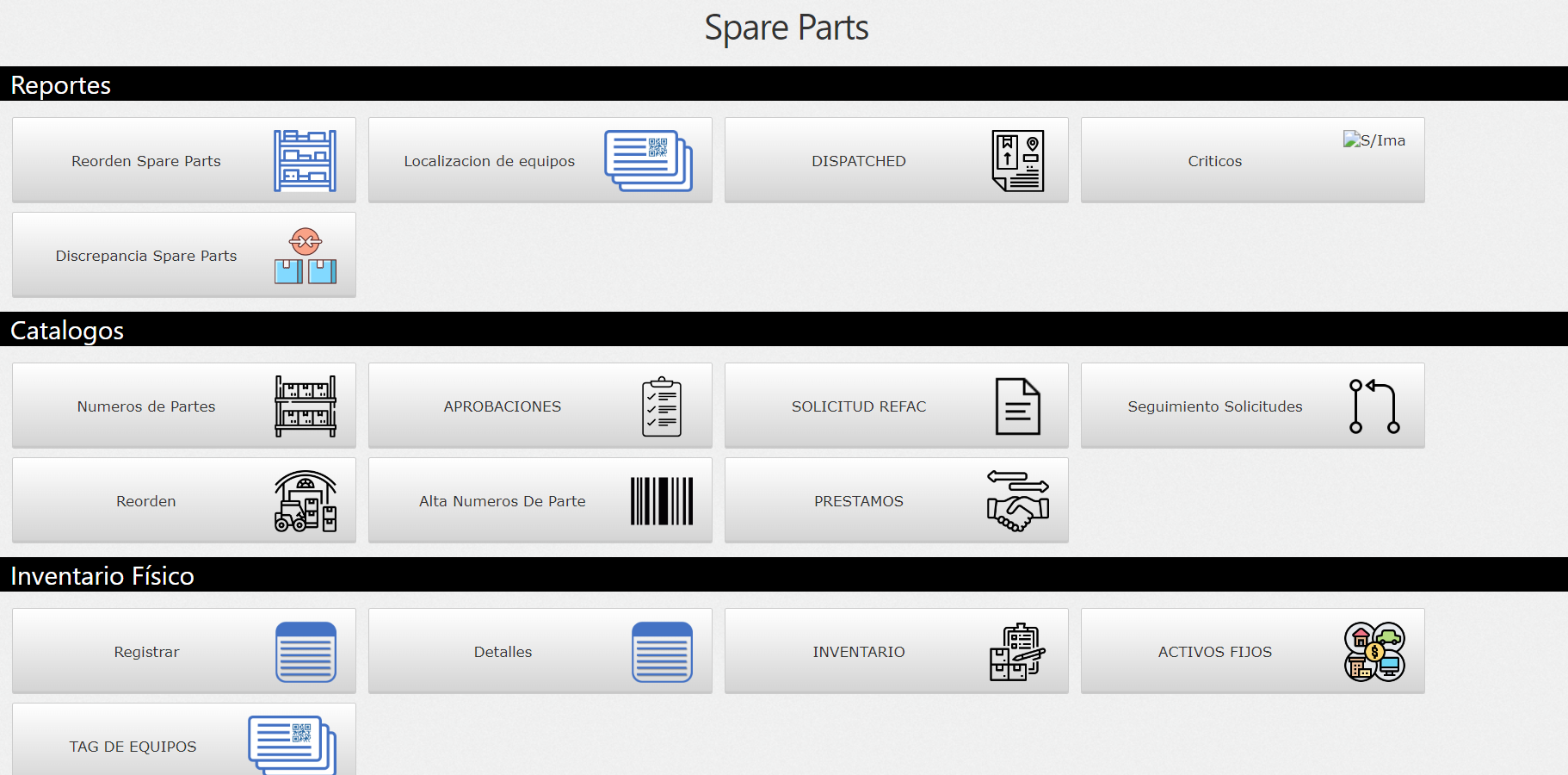
Task: Click the ACTIVOS FIJOS assets circle icon
Action: (1374, 652)
